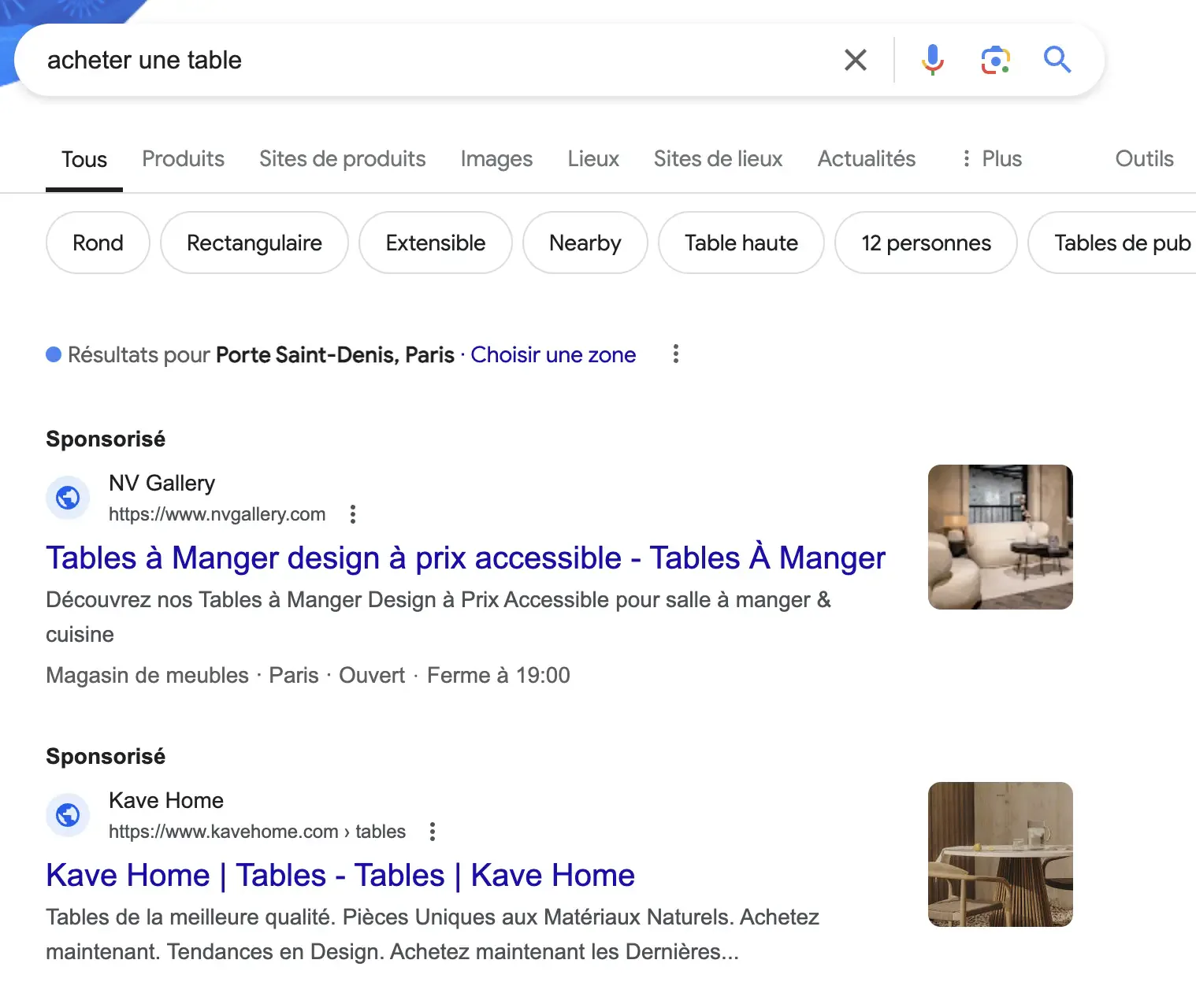This screenshot has height=1008, width=1196.
Task: View NV Gallery living room thumbnail
Action: pos(1000,537)
